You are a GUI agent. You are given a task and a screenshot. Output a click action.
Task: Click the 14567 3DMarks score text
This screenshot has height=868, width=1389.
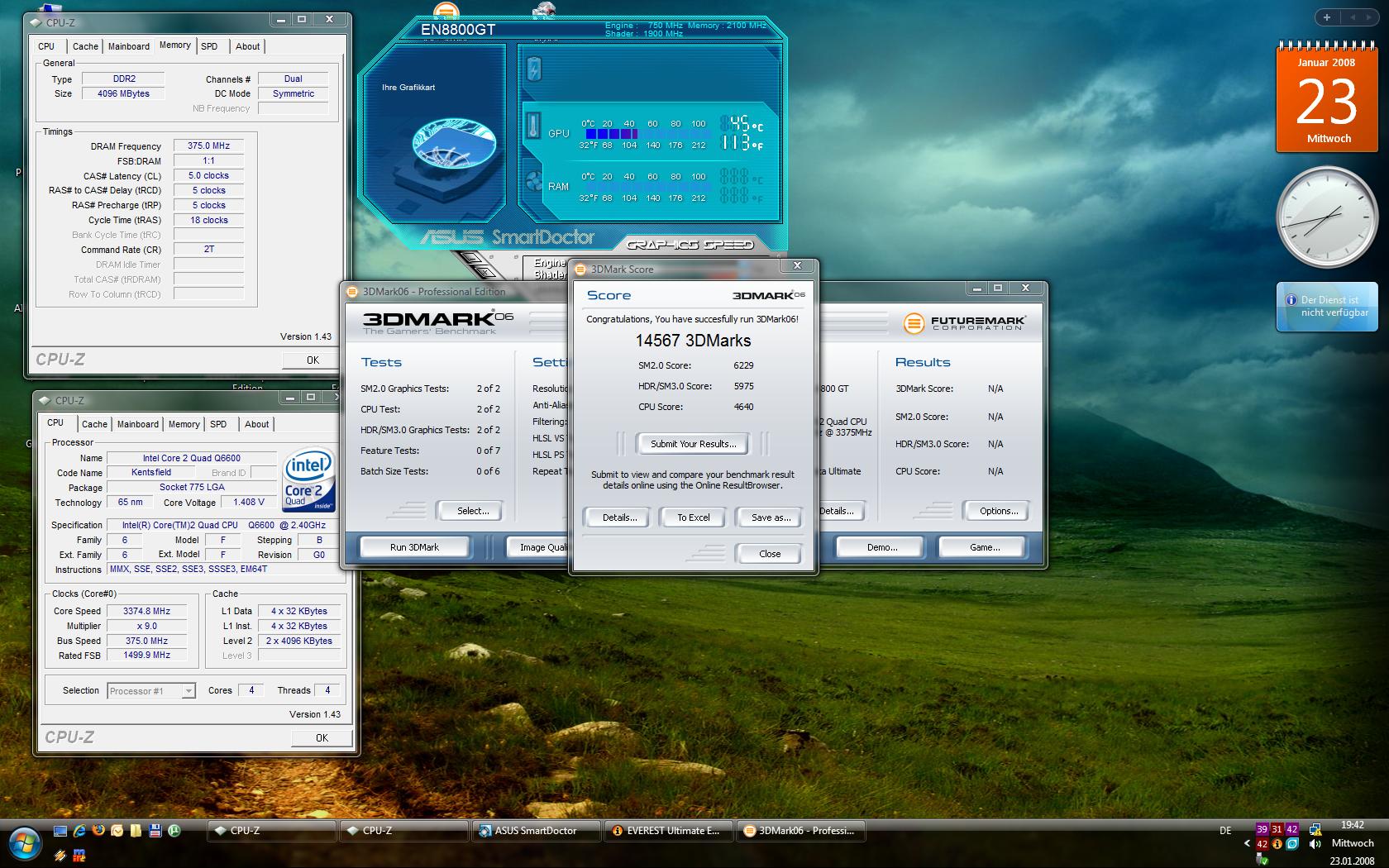(693, 341)
